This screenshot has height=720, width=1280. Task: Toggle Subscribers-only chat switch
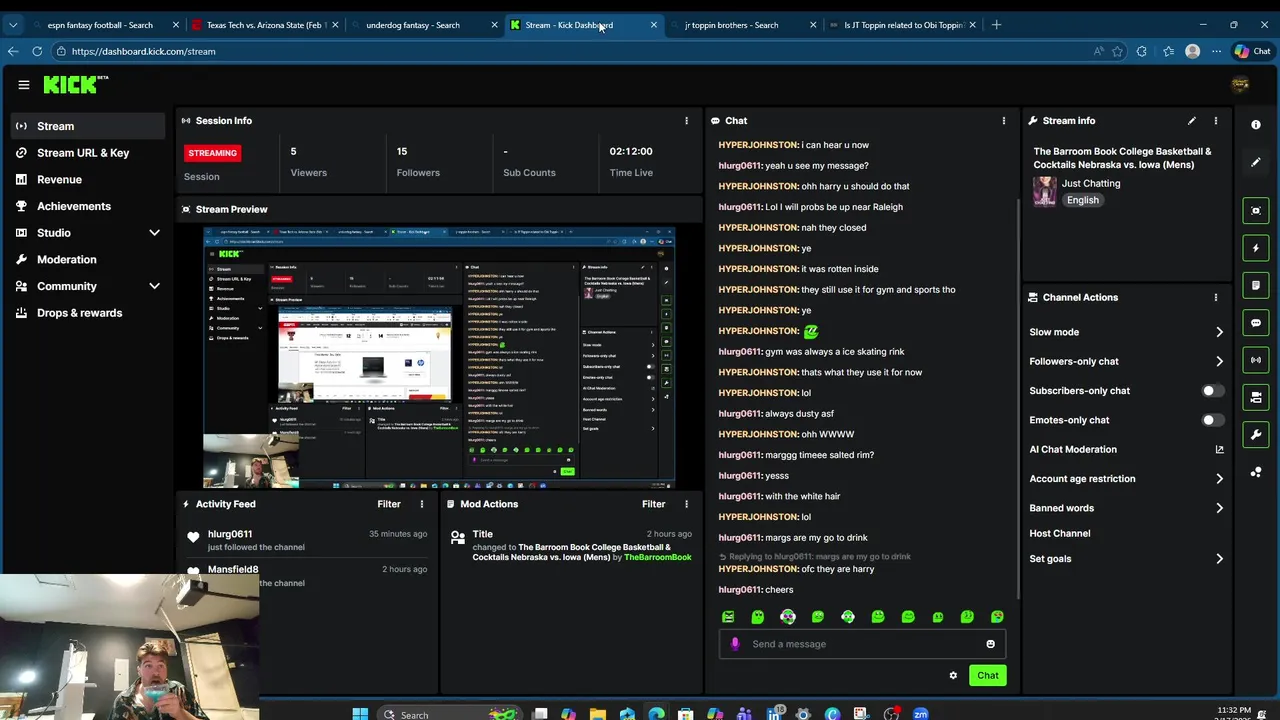click(1211, 391)
